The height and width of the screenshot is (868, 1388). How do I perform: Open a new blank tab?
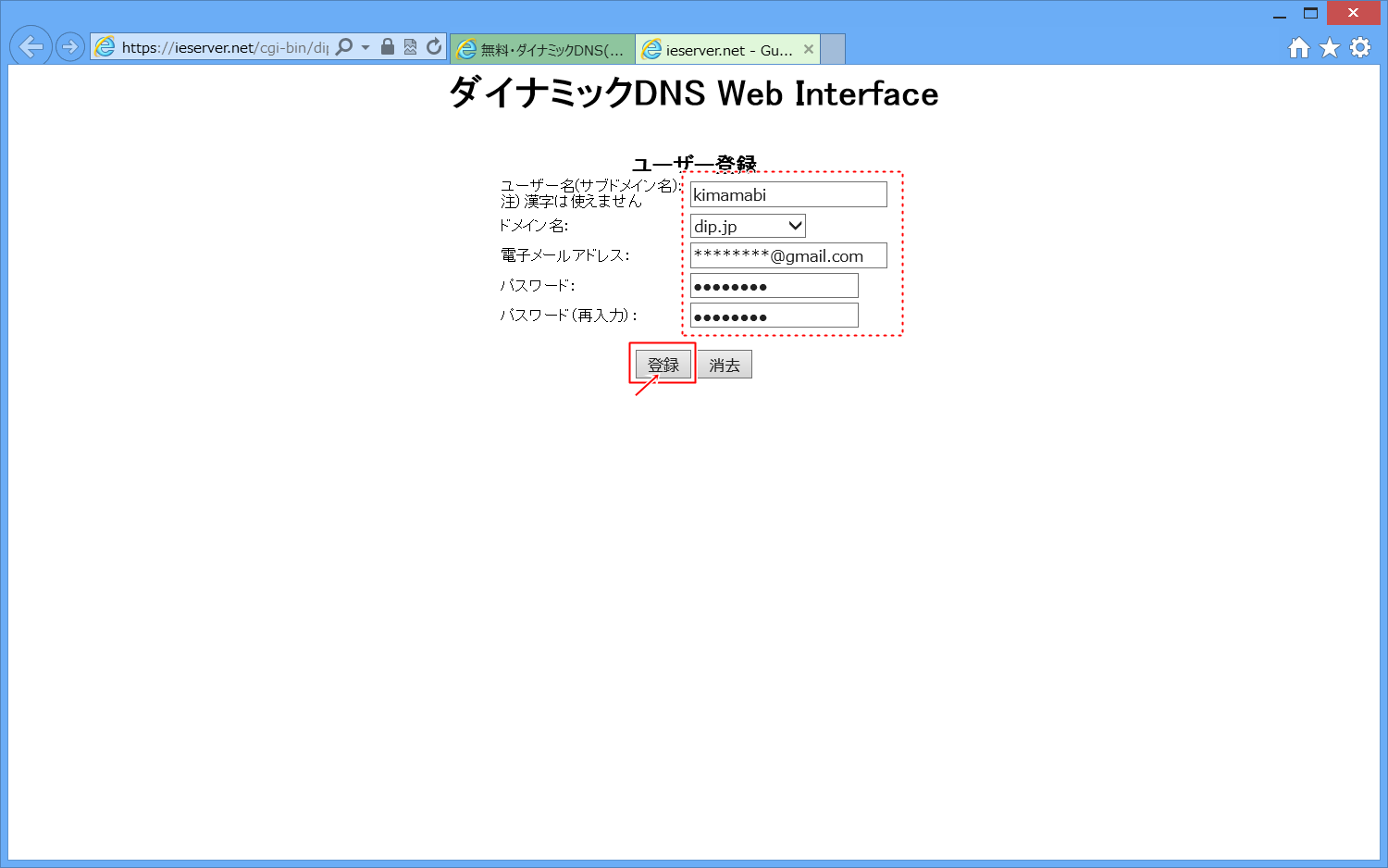tap(833, 49)
